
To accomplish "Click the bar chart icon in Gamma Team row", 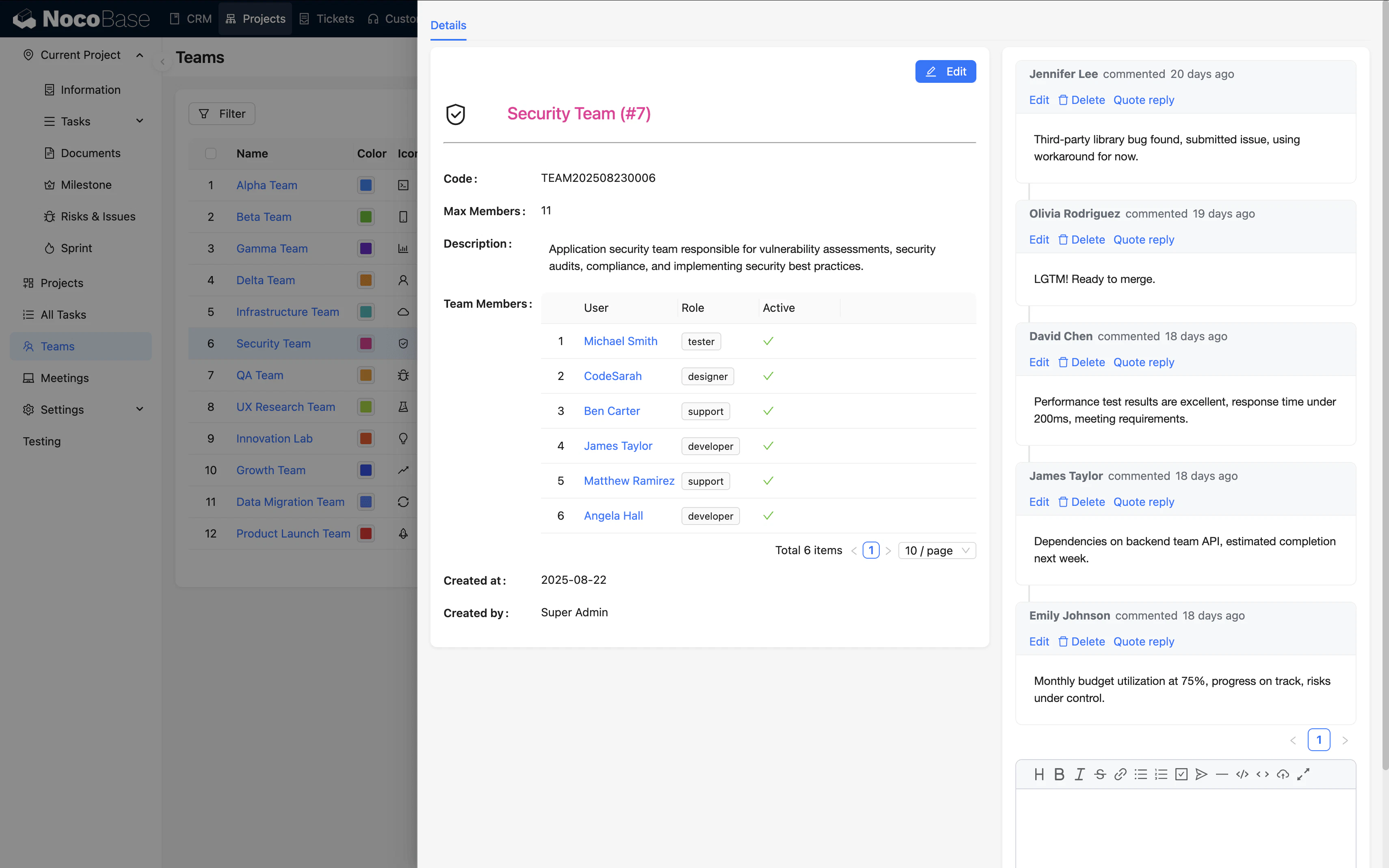I will click(403, 248).
